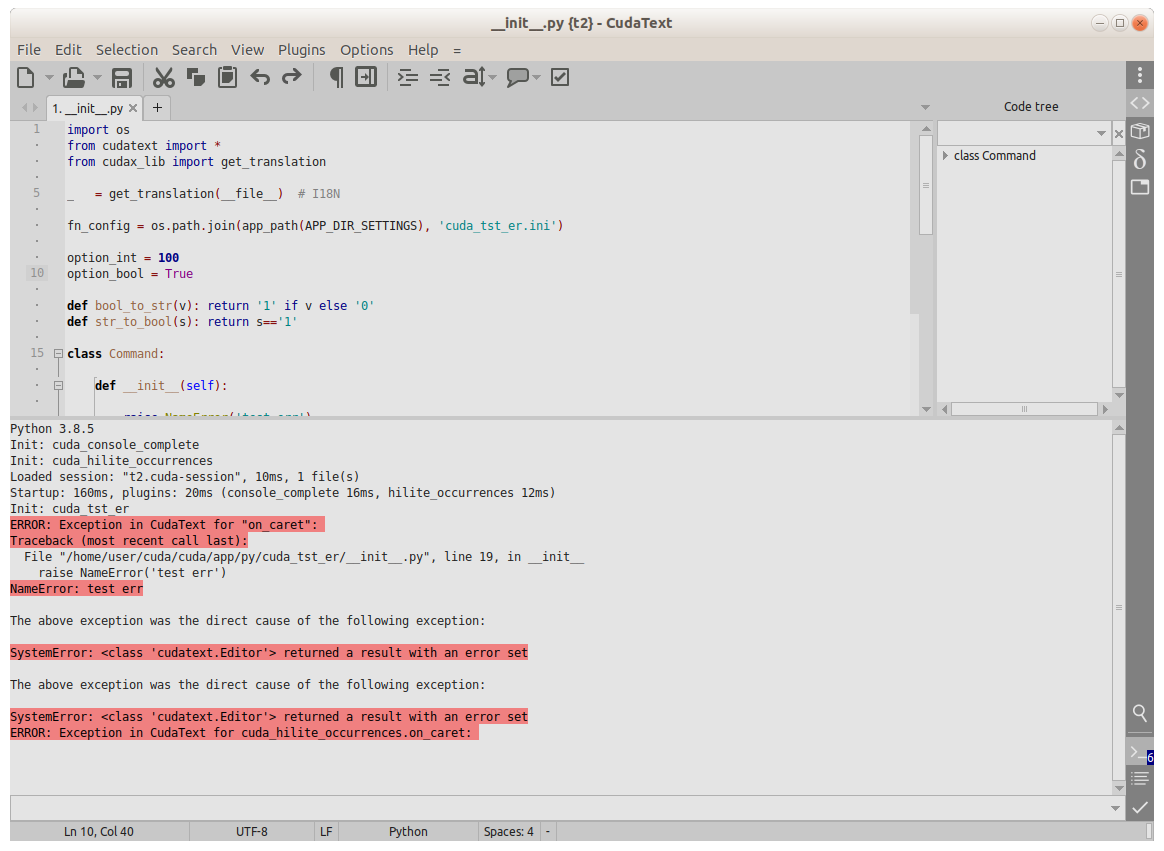
Task: Change encoding via UTF-8 in the status bar
Action: click(252, 832)
